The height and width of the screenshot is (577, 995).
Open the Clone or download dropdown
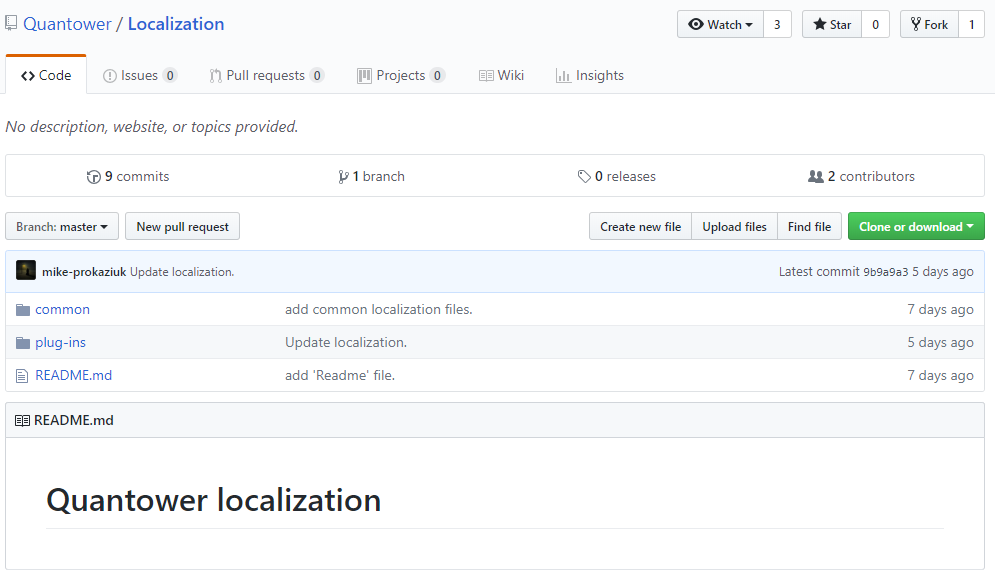coord(916,227)
